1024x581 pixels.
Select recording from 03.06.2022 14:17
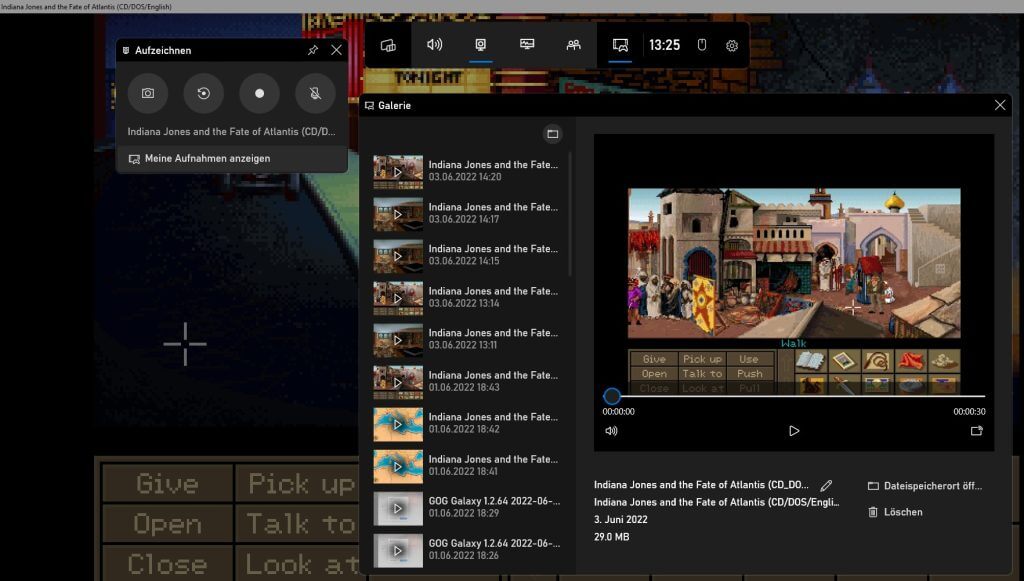468,213
